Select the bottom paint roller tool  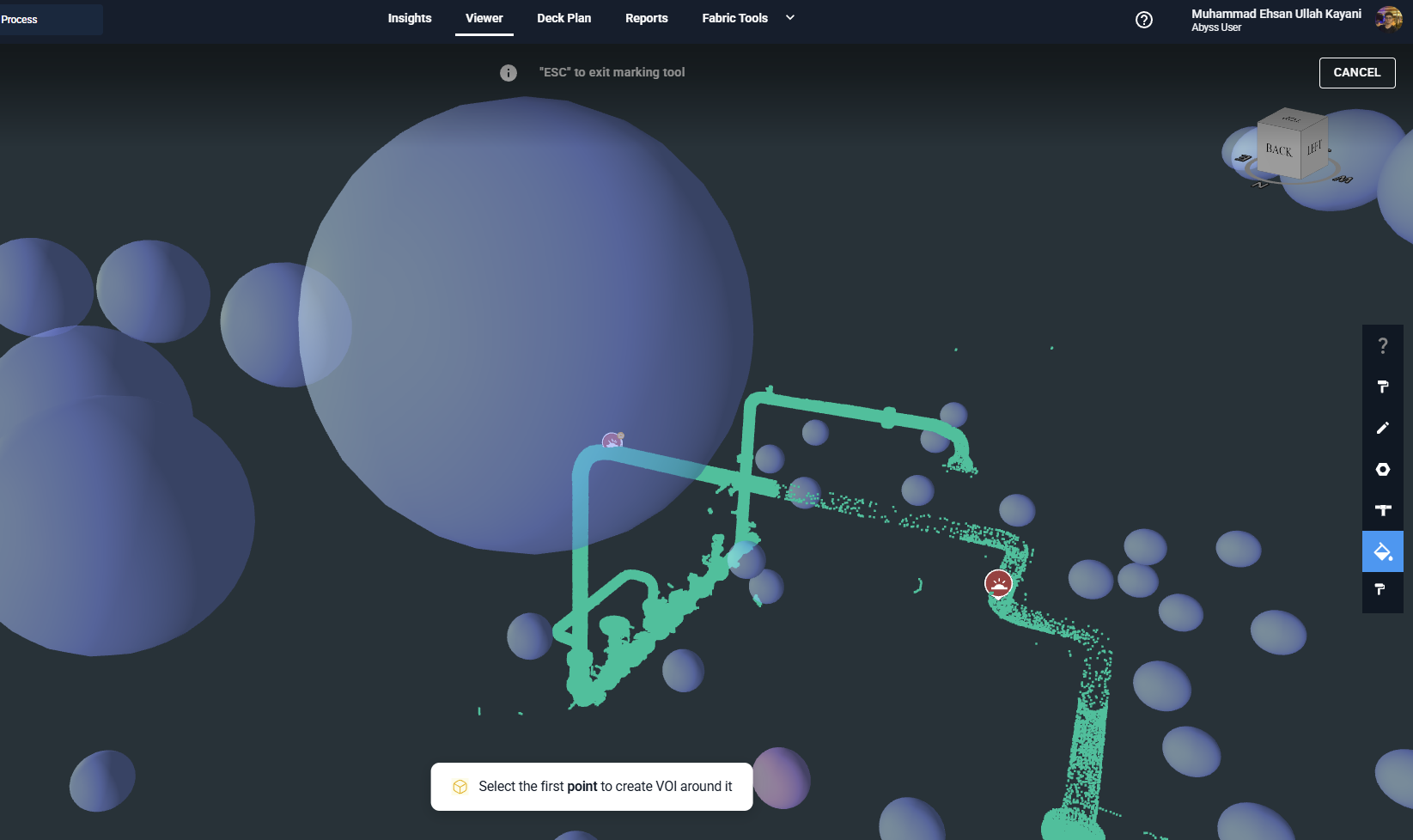(x=1382, y=590)
